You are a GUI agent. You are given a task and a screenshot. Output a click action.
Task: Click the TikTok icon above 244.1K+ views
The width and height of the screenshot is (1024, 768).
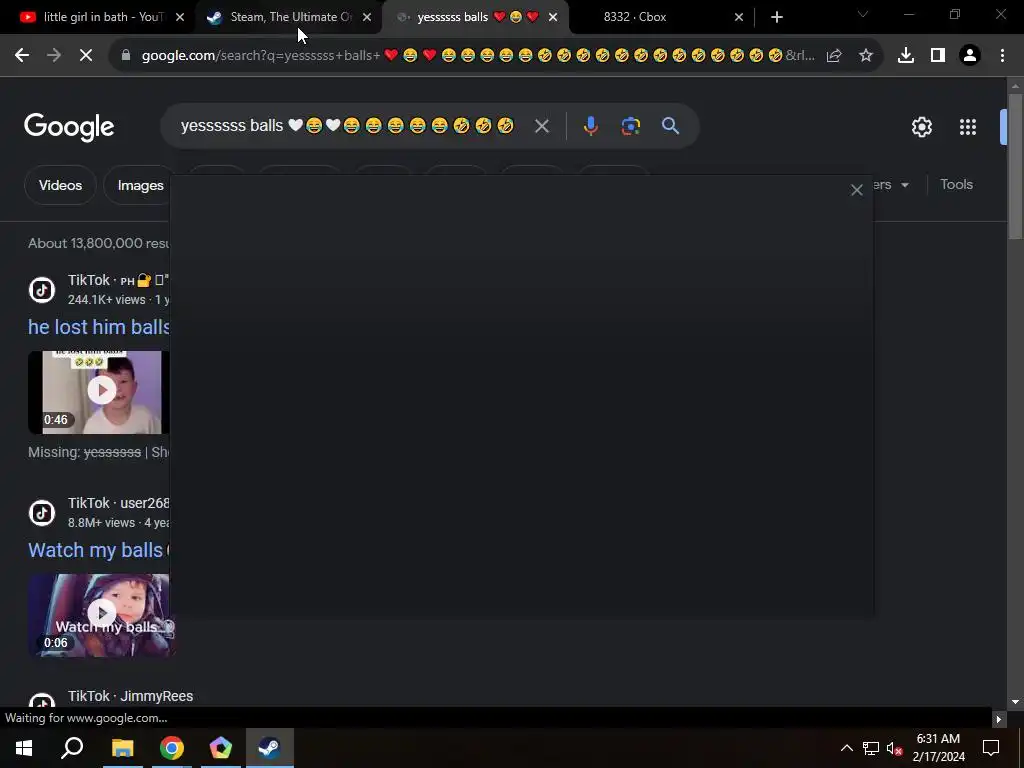[42, 289]
